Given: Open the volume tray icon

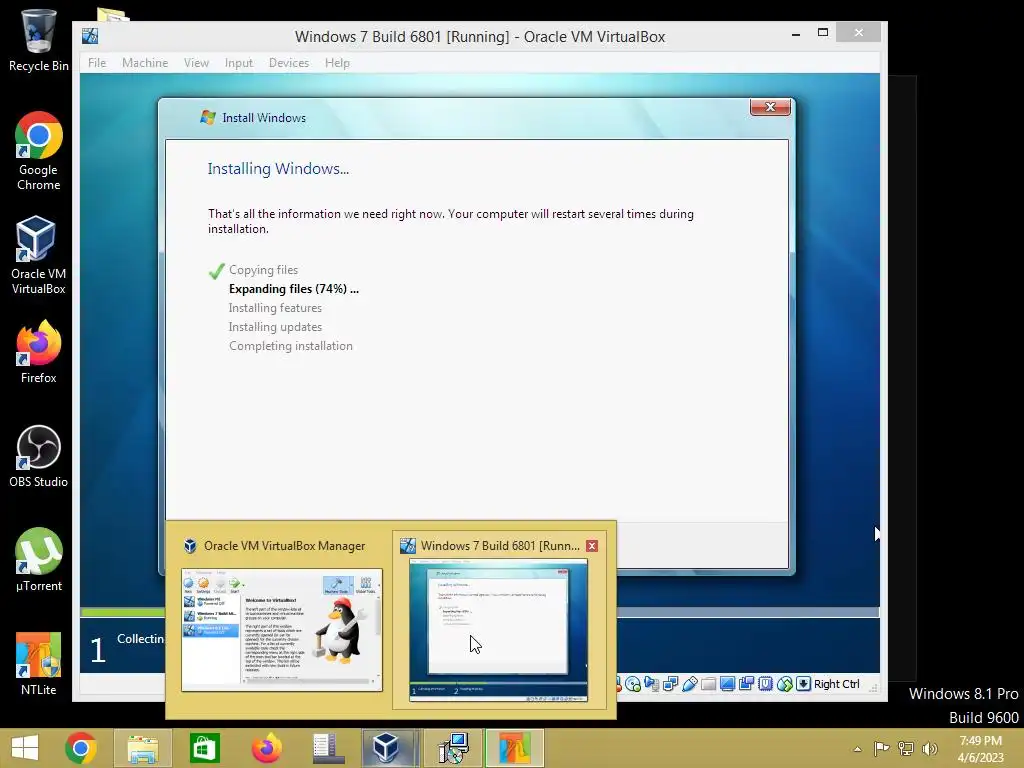Looking at the screenshot, I should [930, 748].
